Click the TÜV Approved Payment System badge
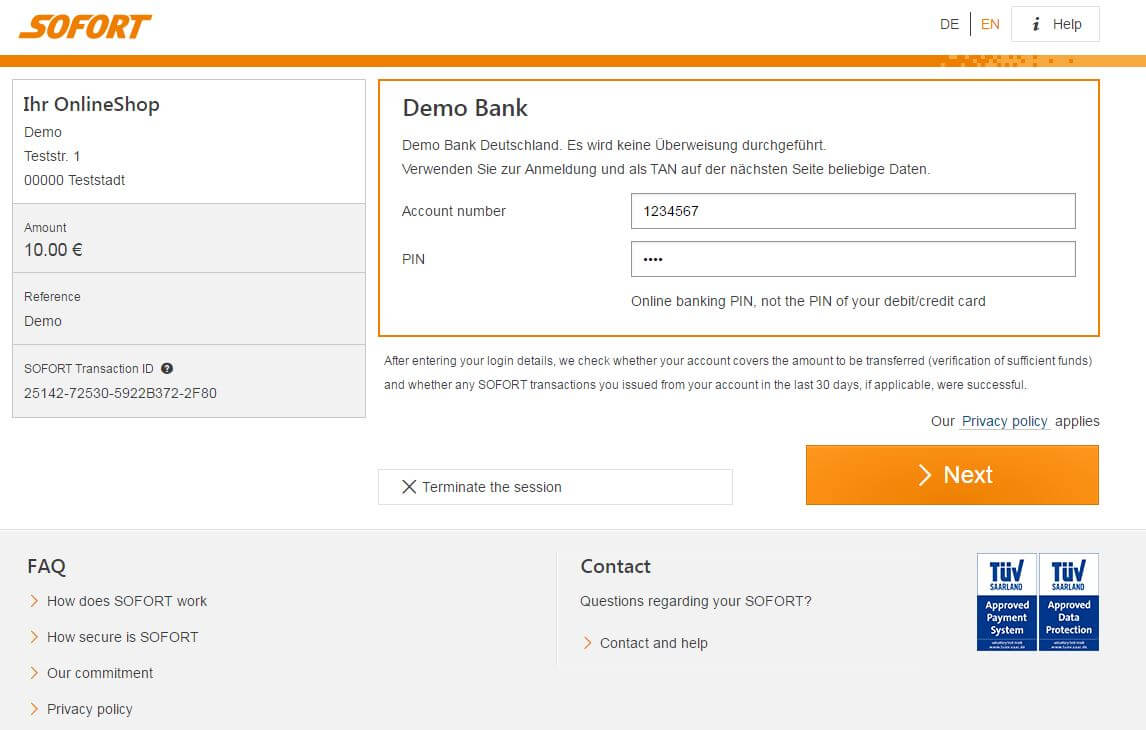The image size is (1146, 730). coord(1006,602)
